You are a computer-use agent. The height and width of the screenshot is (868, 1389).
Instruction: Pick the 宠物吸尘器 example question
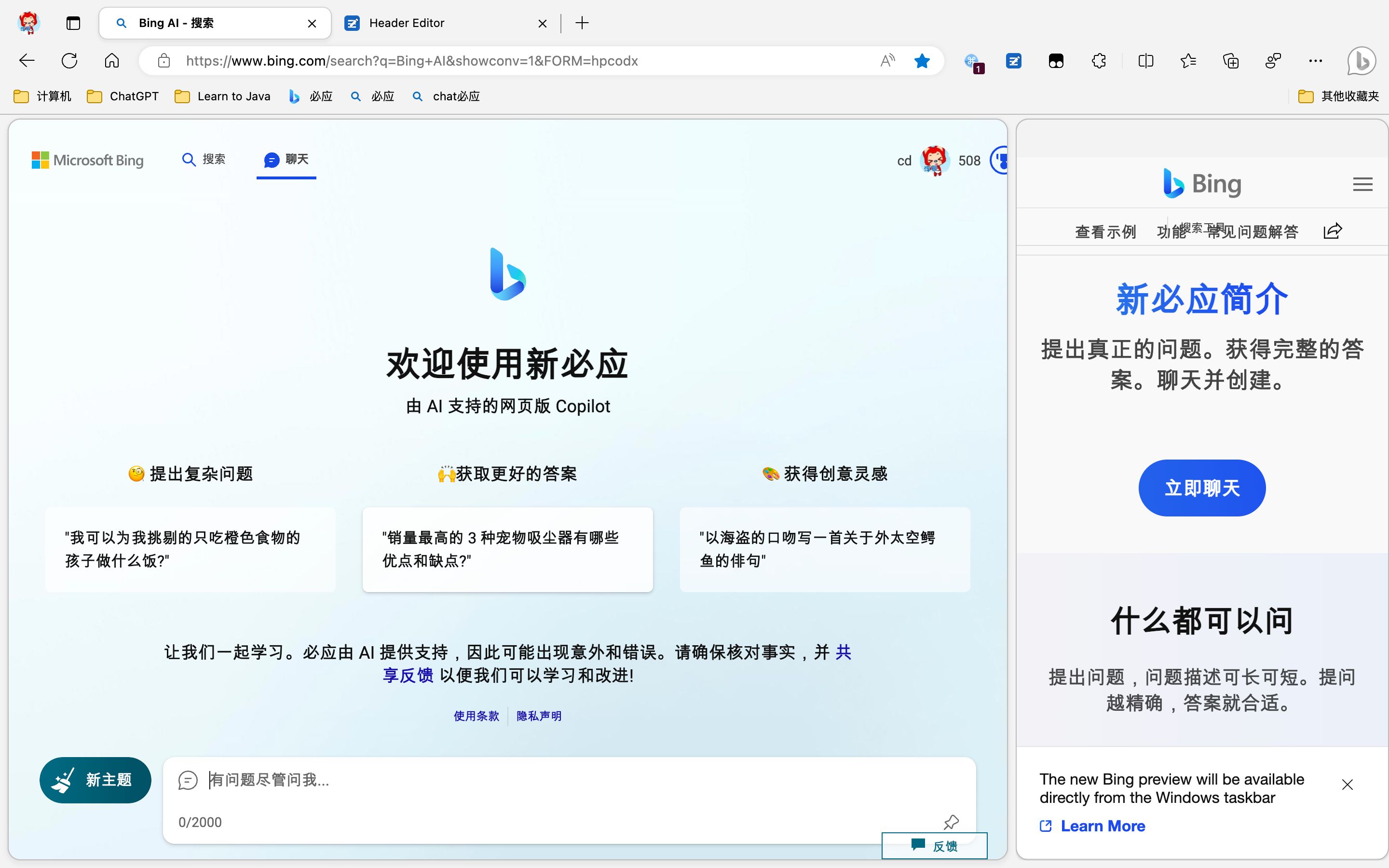[507, 549]
